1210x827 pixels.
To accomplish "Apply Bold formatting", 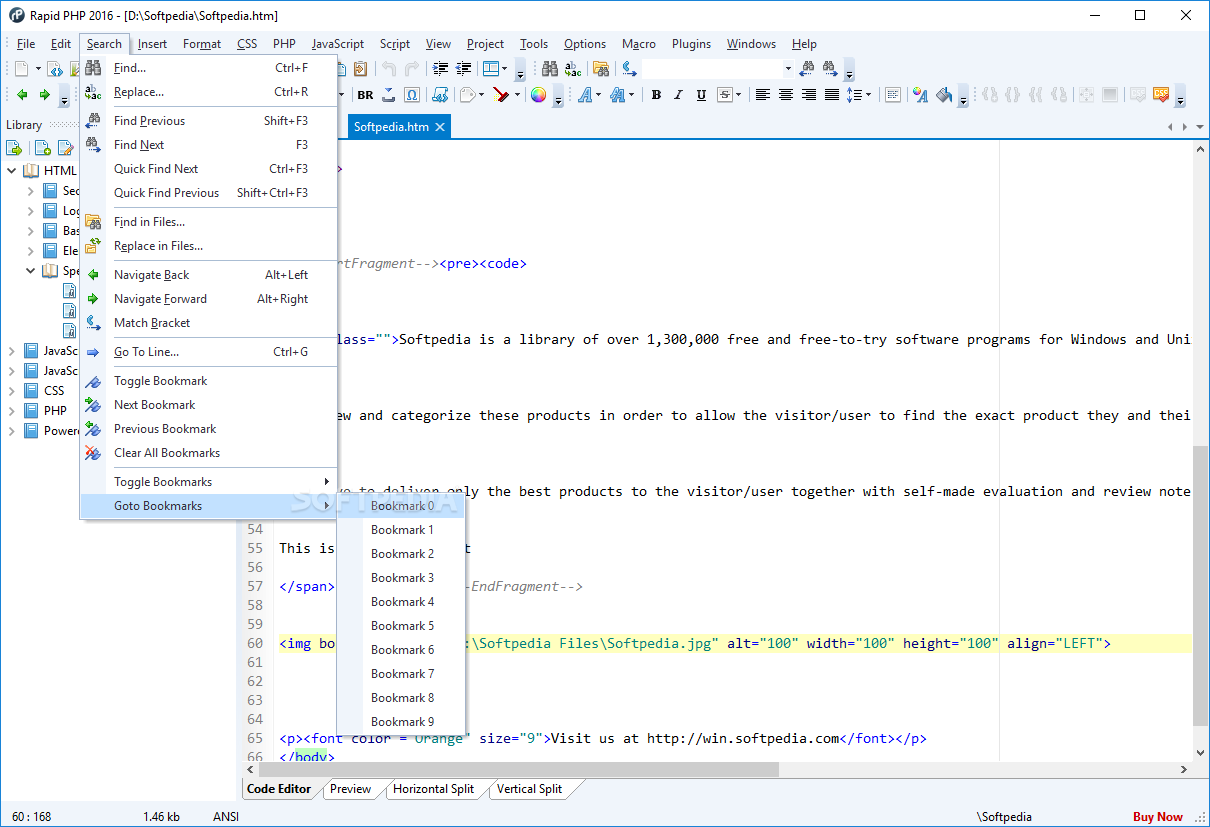I will pos(656,95).
